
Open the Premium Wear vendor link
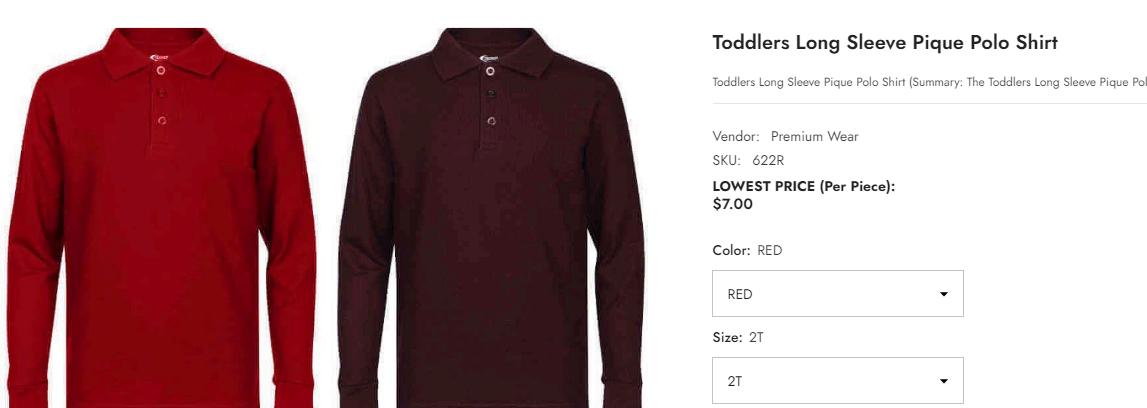coord(814,136)
